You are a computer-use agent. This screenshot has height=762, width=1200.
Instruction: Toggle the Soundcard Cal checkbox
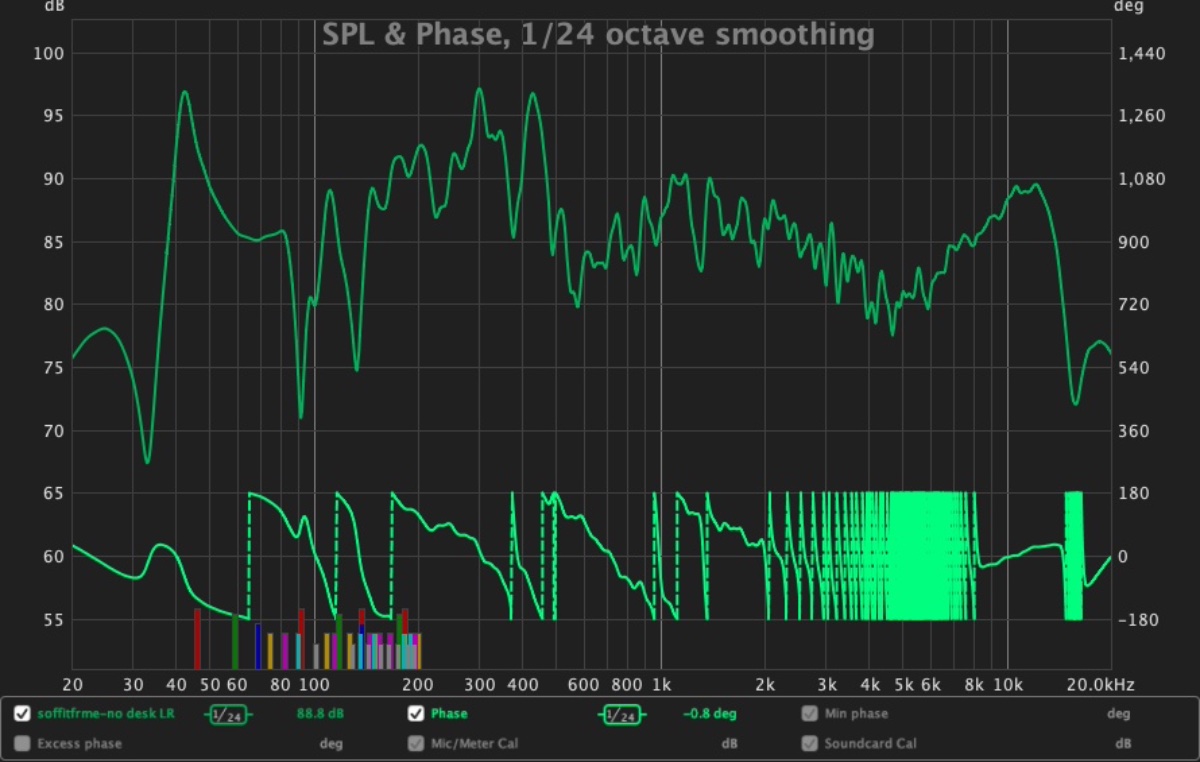(x=808, y=743)
